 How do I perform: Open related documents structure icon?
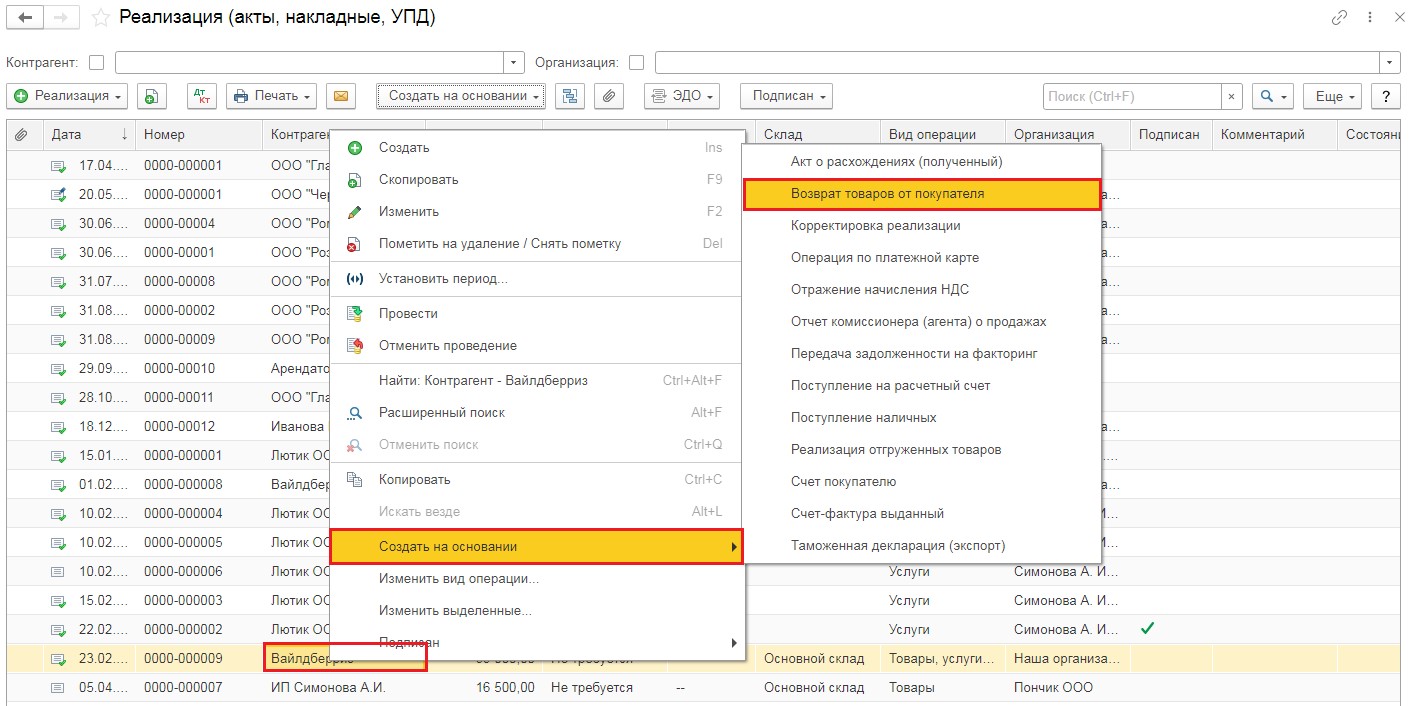pos(569,96)
